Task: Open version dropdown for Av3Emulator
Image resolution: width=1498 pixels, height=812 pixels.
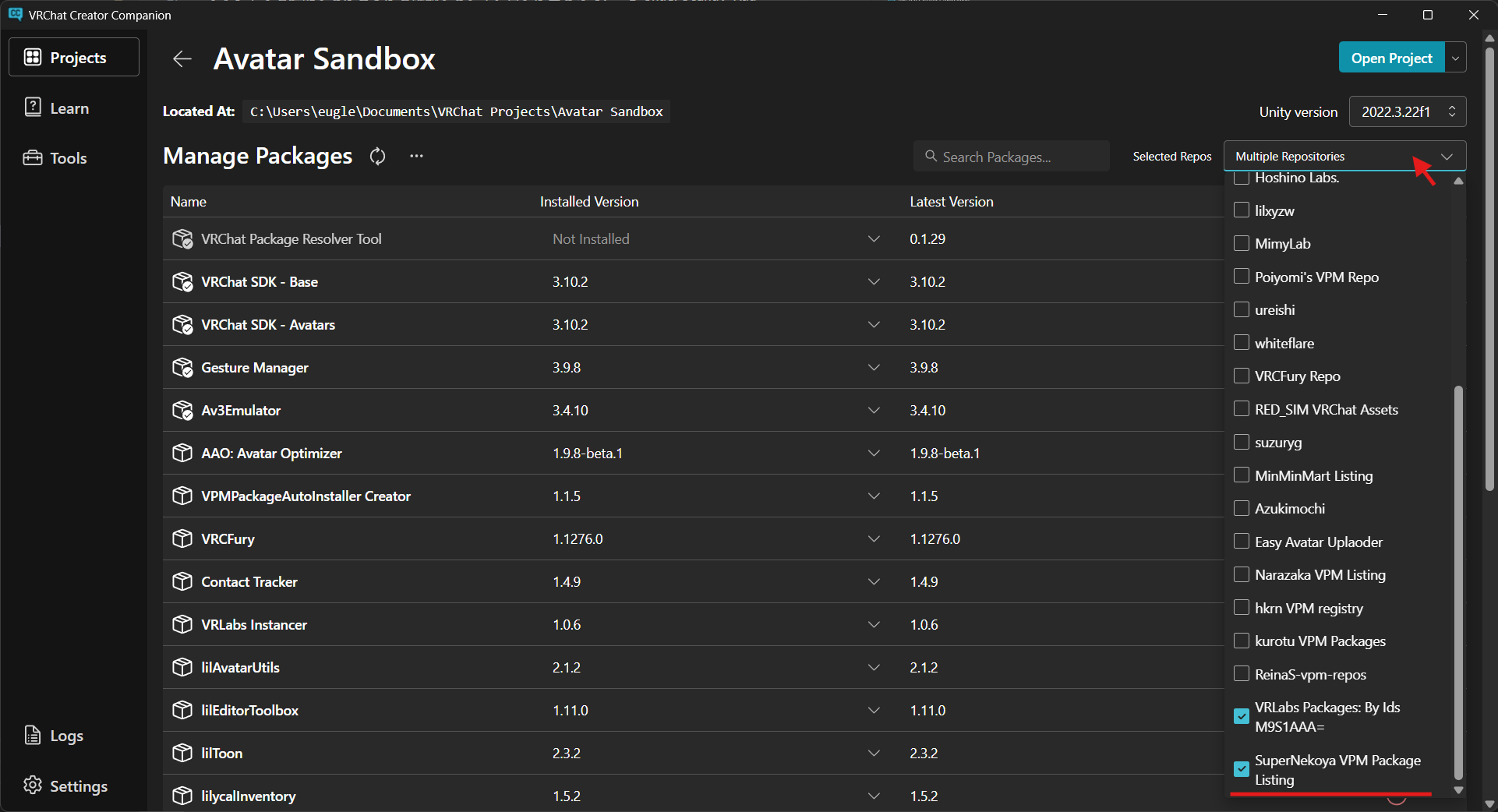Action: pos(874,411)
